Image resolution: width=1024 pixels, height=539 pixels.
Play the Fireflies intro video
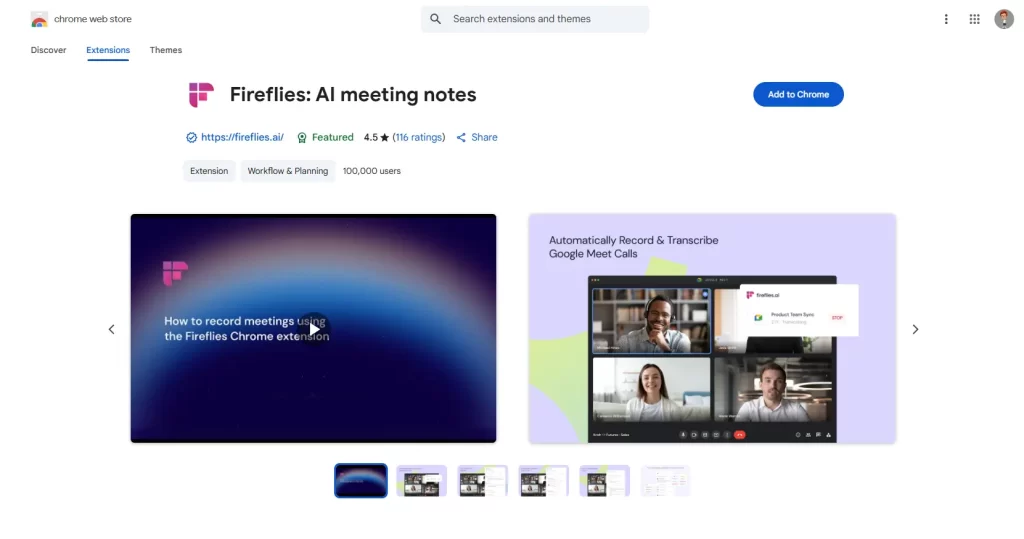pyautogui.click(x=314, y=328)
